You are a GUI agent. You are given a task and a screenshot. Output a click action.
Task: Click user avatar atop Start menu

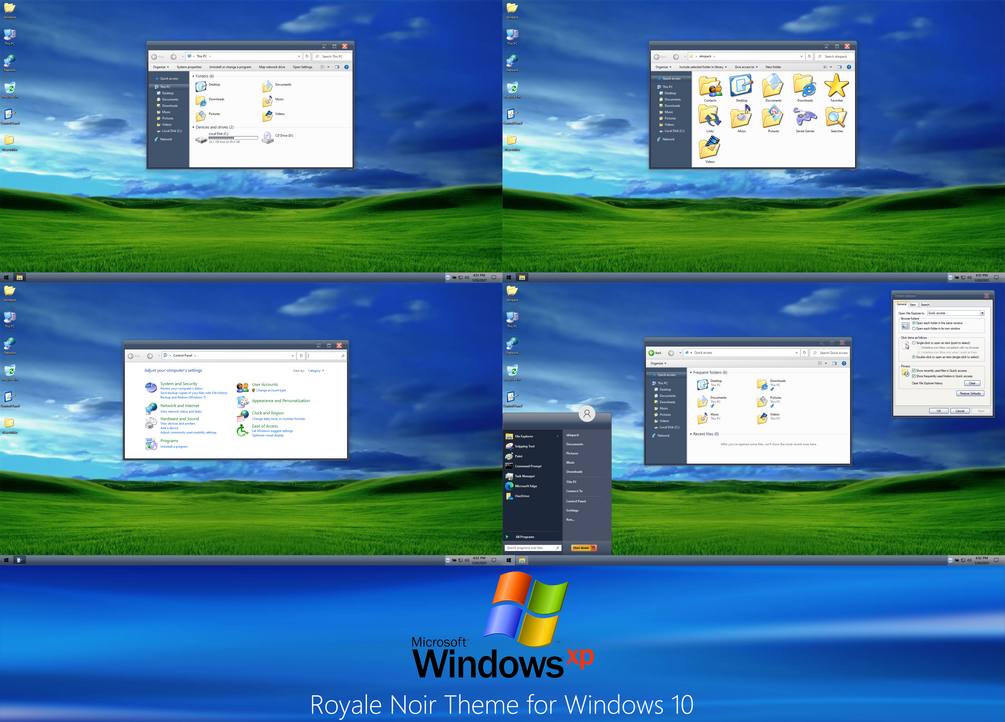tap(587, 414)
